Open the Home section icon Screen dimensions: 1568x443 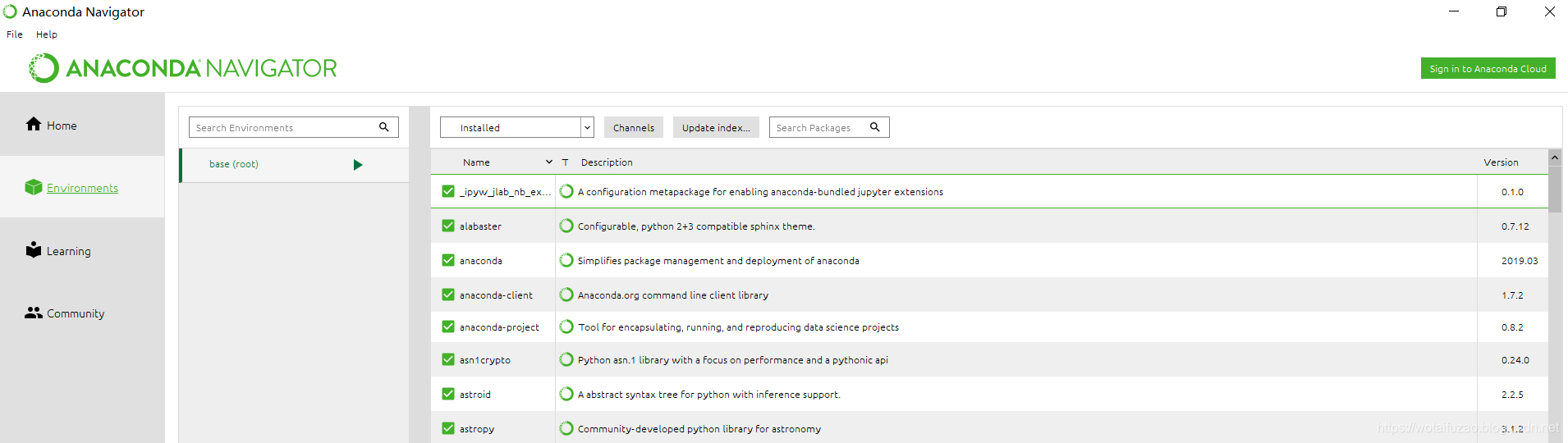click(34, 124)
